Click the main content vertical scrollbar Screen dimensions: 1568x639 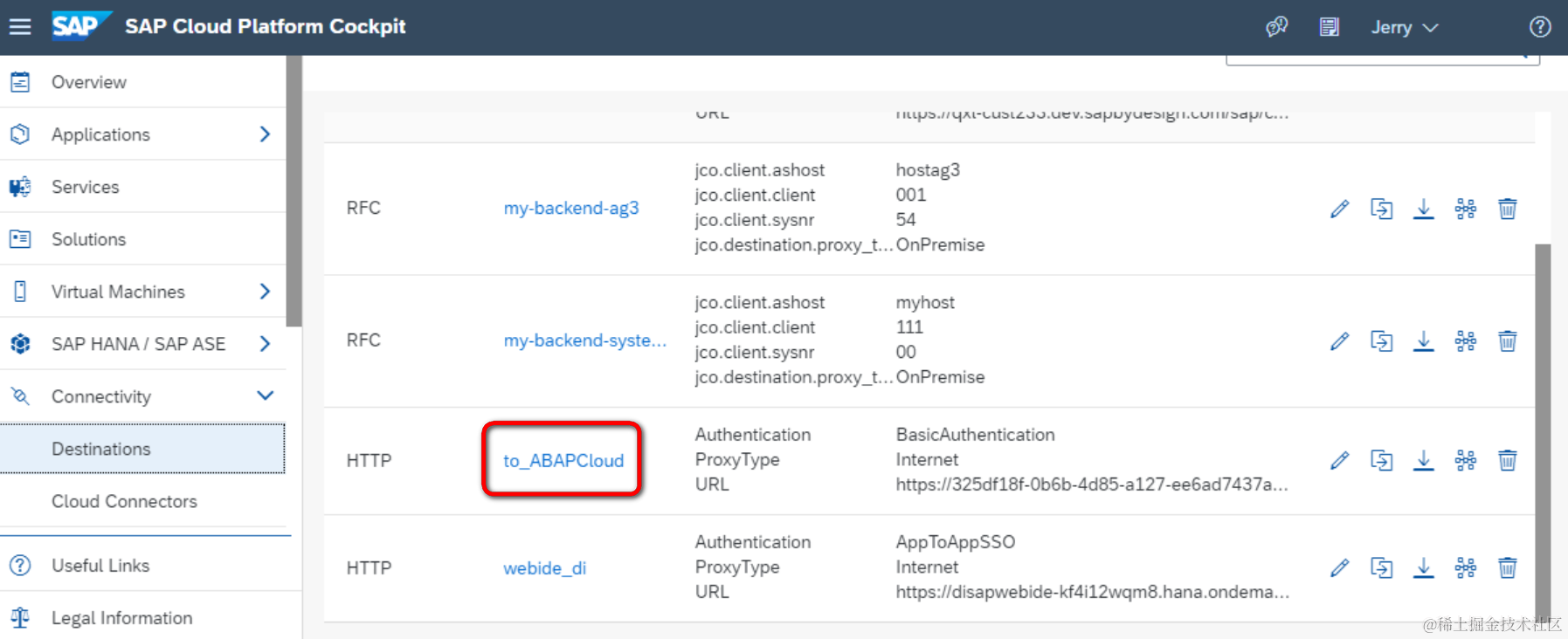[1543, 432]
